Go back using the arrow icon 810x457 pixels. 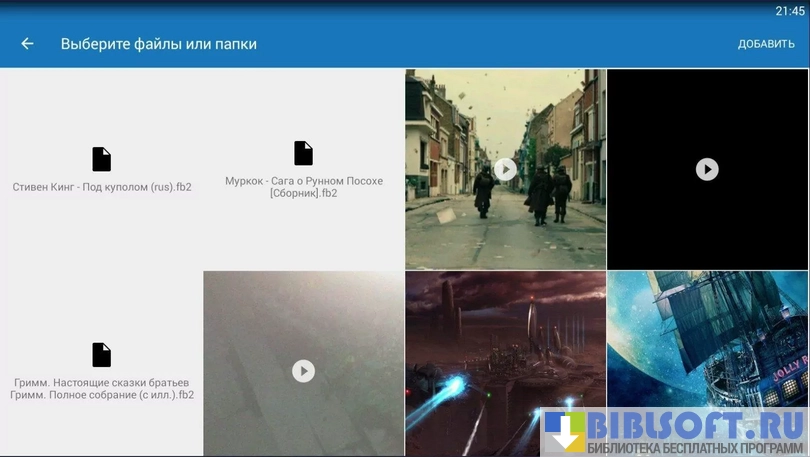(27, 44)
